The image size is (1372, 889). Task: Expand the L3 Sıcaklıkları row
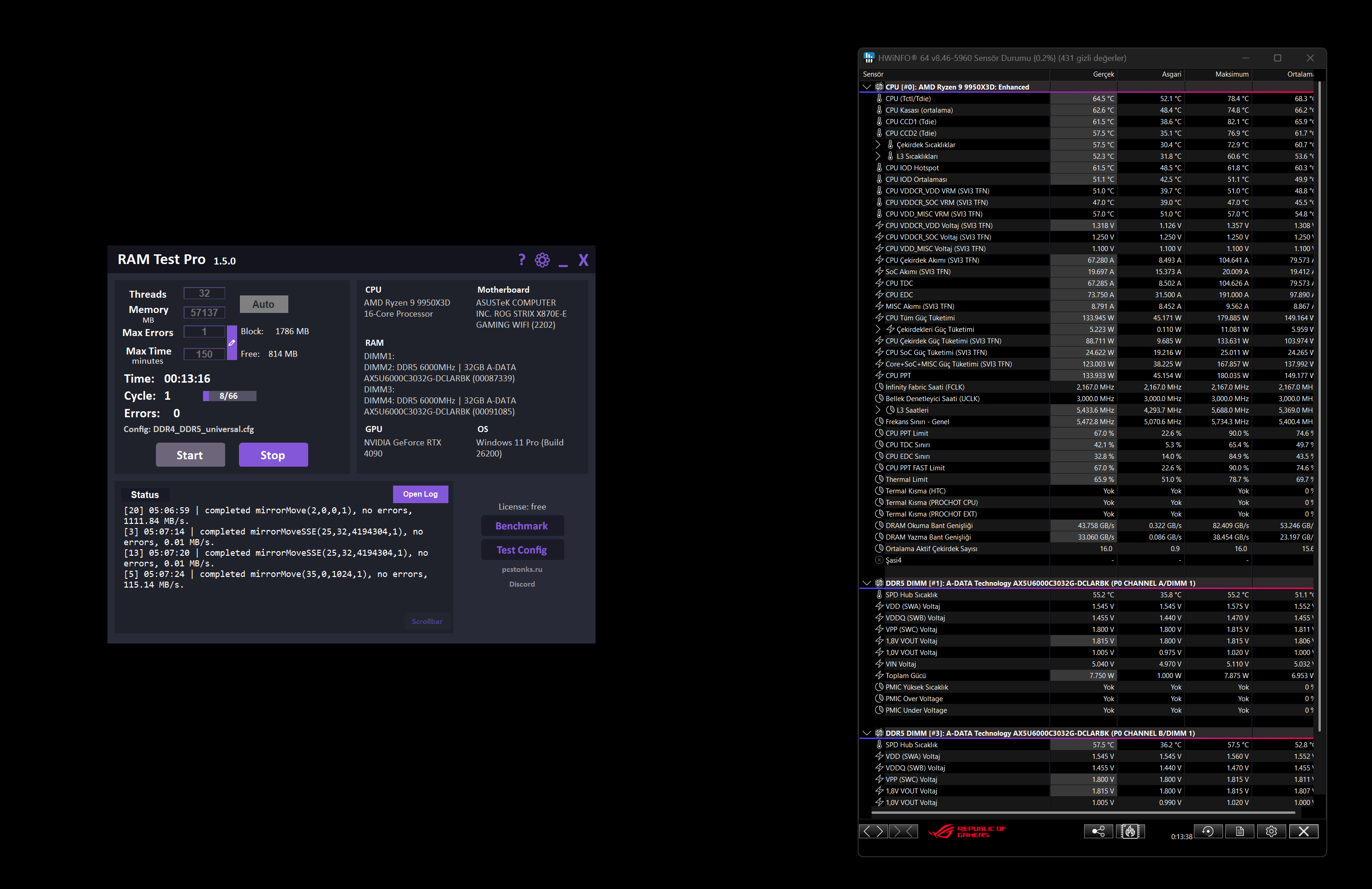point(878,156)
